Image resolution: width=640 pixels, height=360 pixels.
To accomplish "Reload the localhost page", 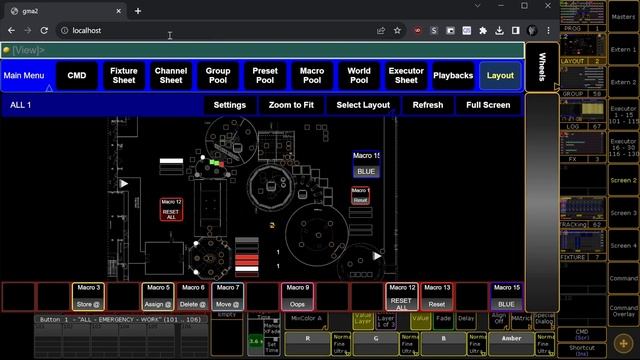I will click(x=44, y=31).
